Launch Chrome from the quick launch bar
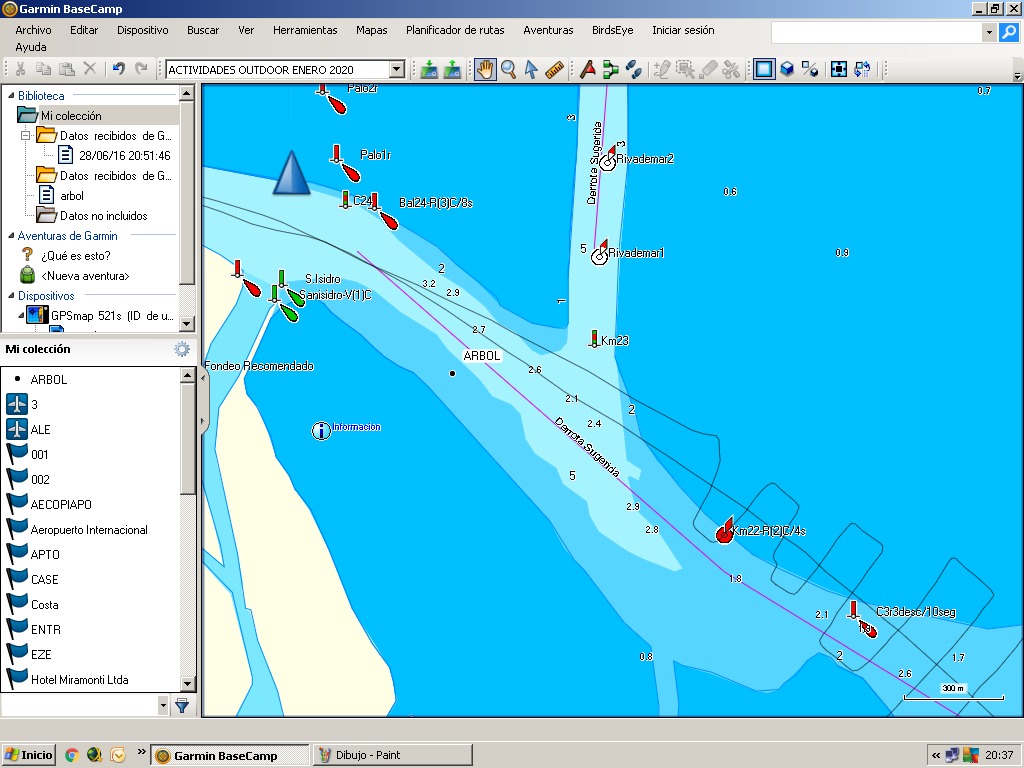Screen dimensions: 1024x768 coord(72,755)
